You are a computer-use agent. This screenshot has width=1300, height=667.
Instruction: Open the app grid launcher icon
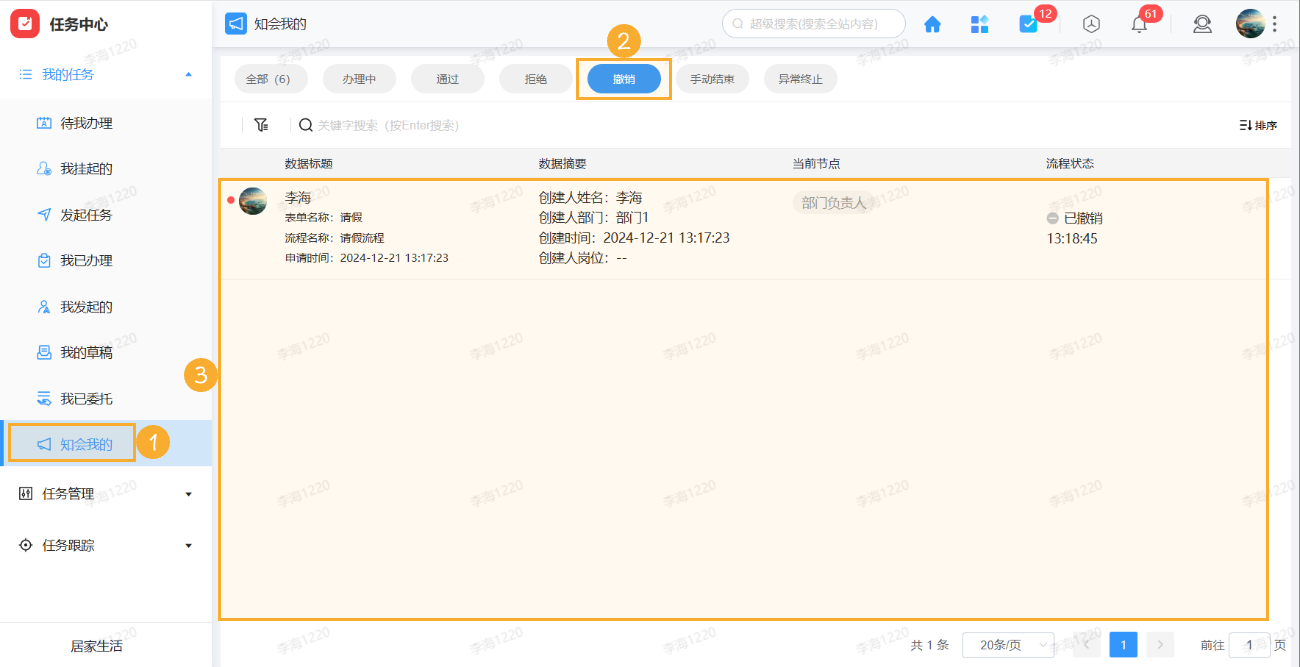point(980,23)
